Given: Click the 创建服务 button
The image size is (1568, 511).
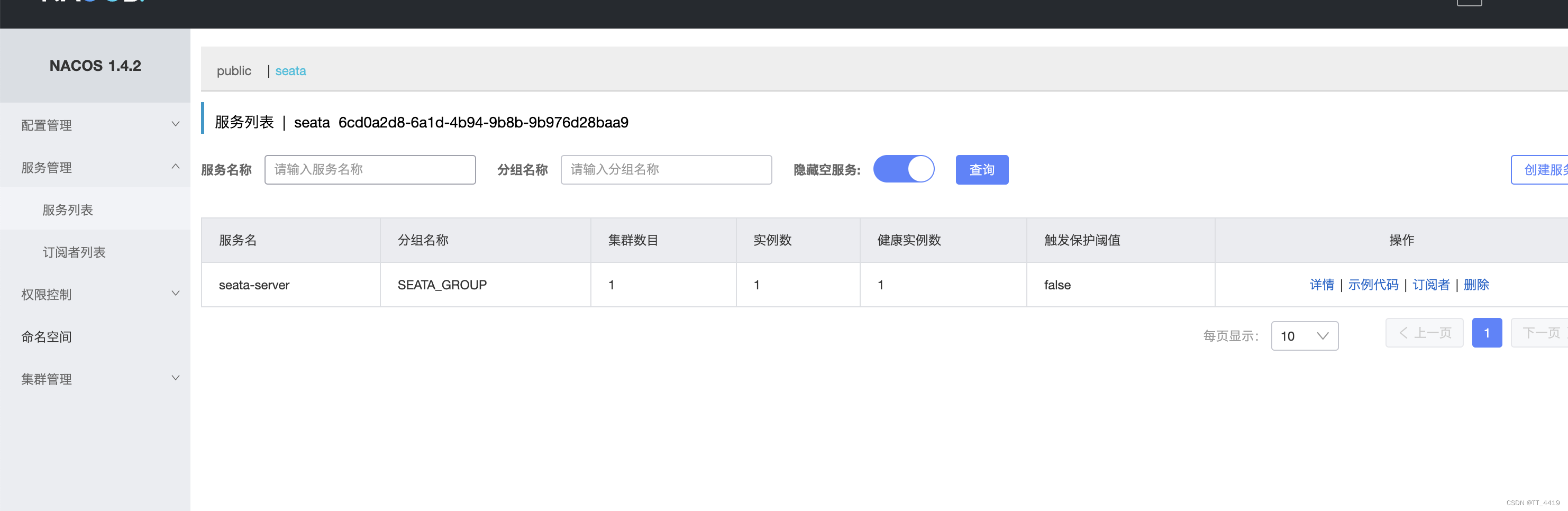Looking at the screenshot, I should coord(1539,170).
